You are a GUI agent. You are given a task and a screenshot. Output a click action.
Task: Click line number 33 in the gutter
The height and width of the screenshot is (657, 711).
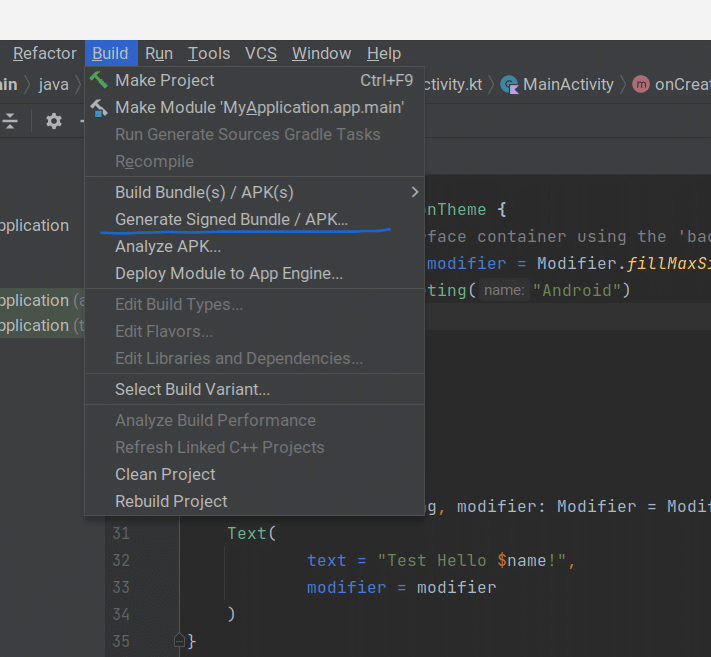click(121, 587)
